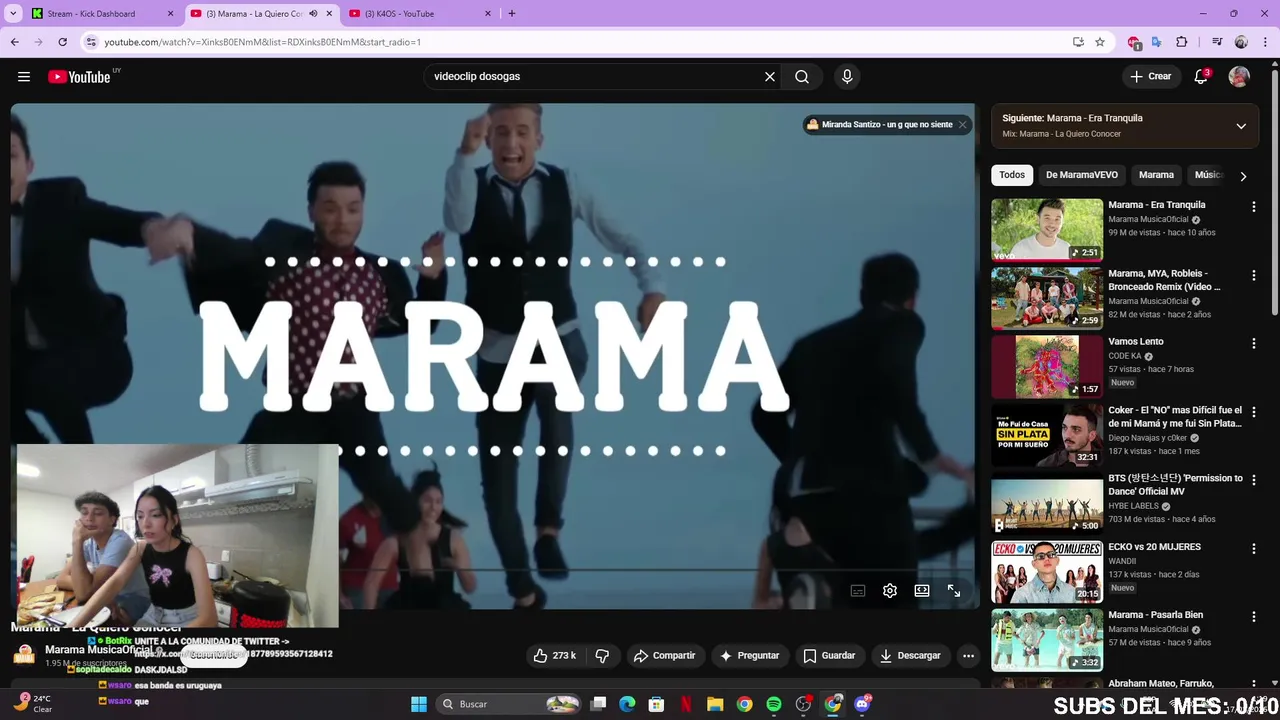Screen dimensions: 1280x720
Task: Open Chrome media controls icon
Action: point(1217,42)
